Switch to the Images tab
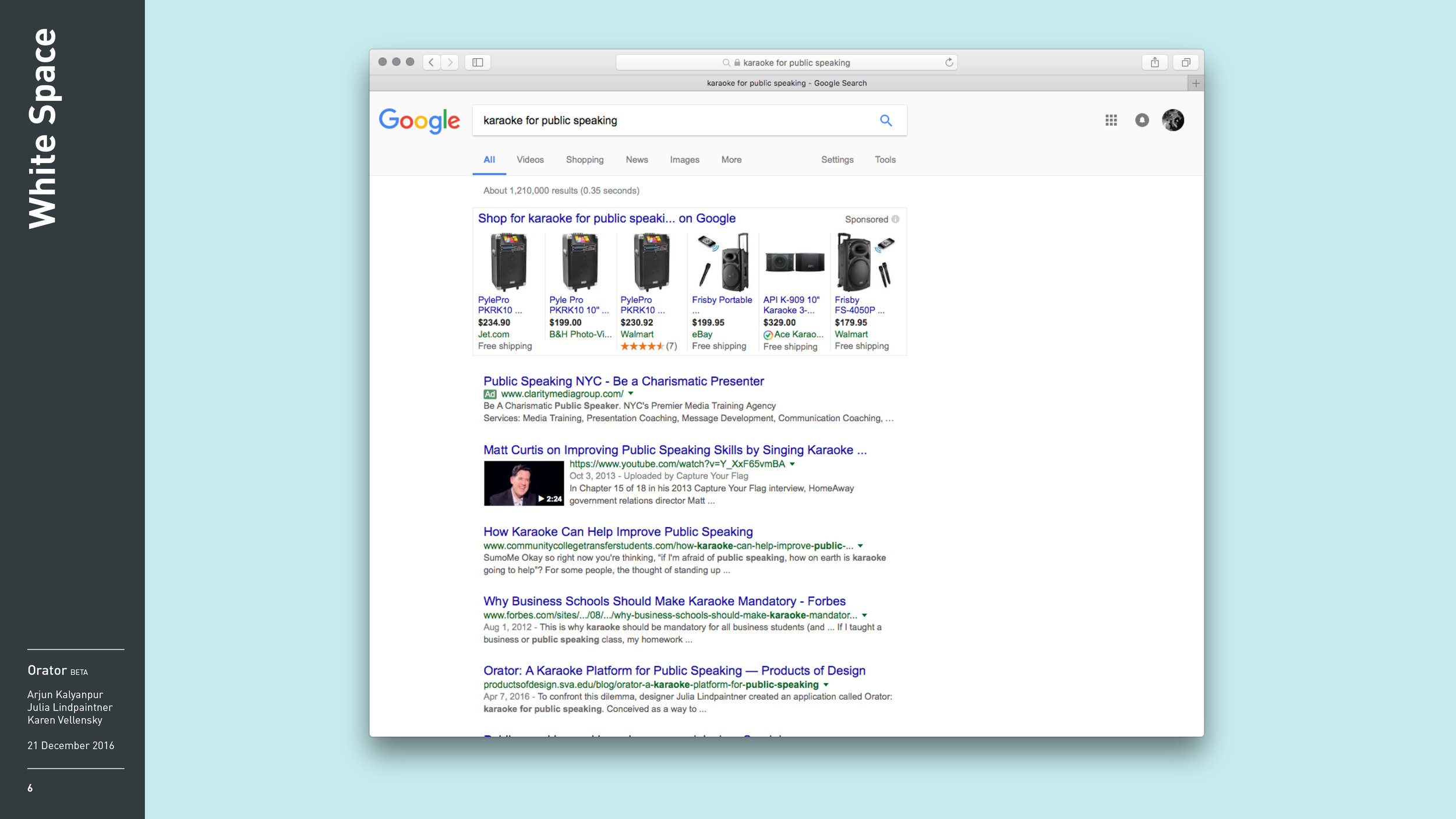The height and width of the screenshot is (819, 1456). click(684, 160)
